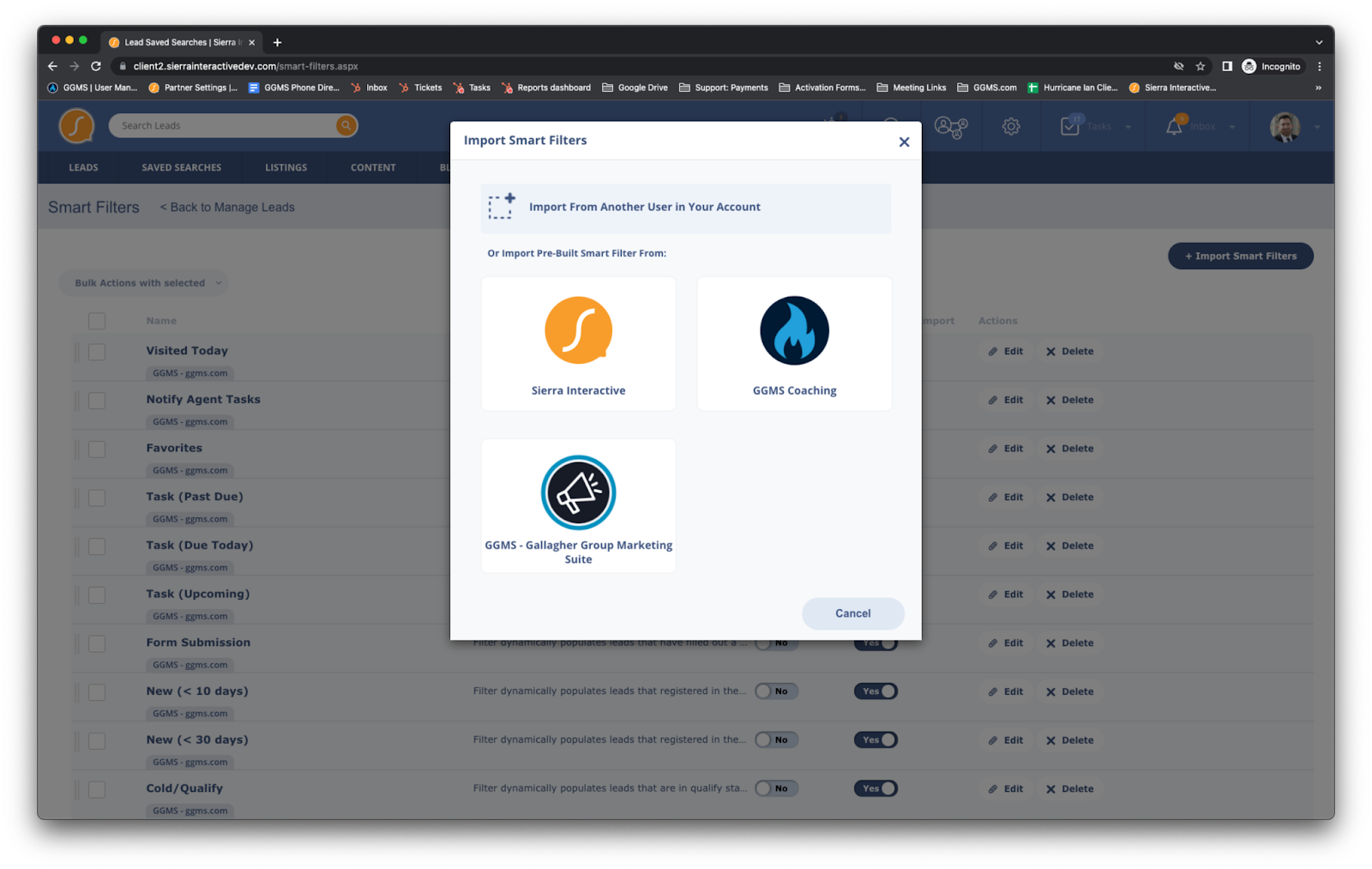Delete the Visited Today filter

coord(1070,352)
